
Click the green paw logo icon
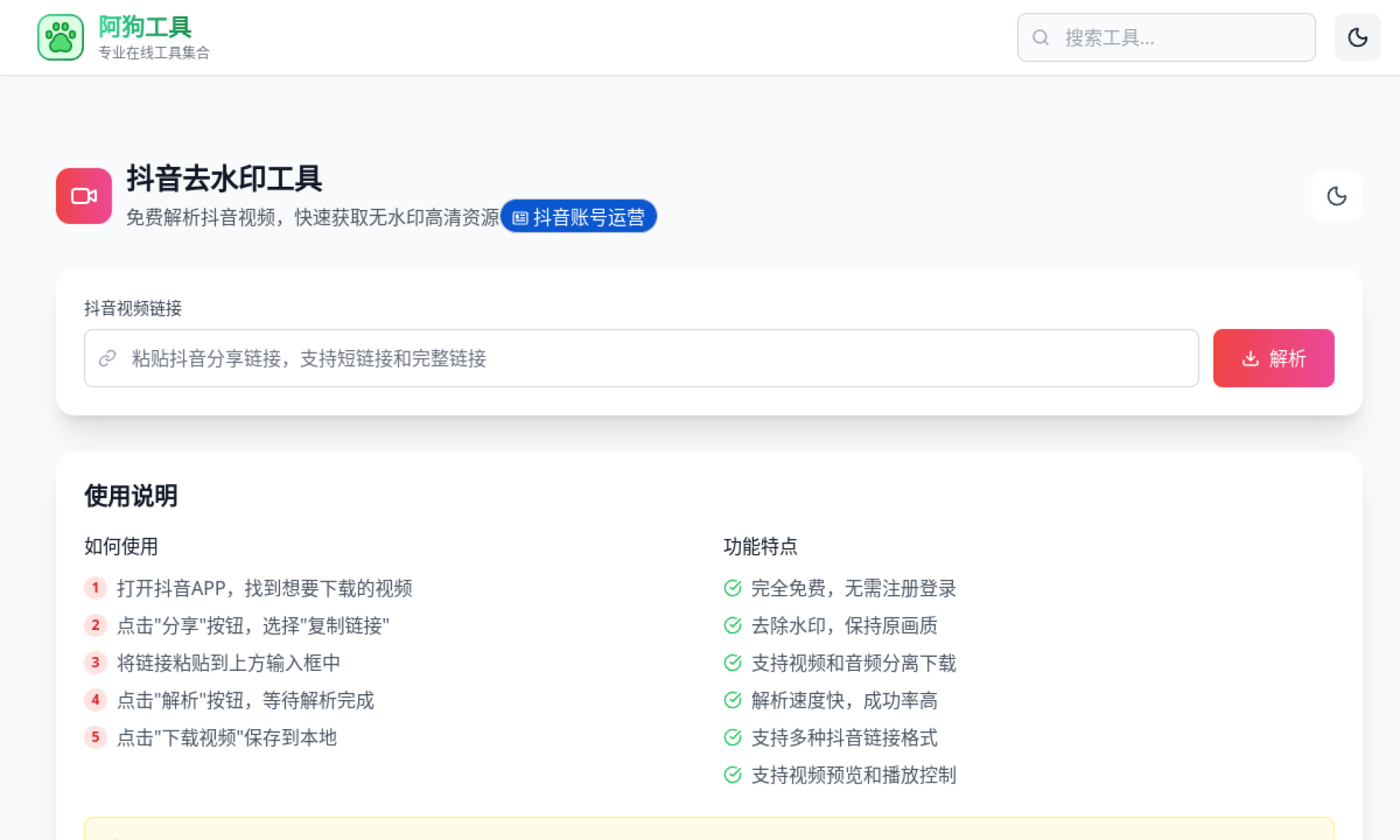61,37
